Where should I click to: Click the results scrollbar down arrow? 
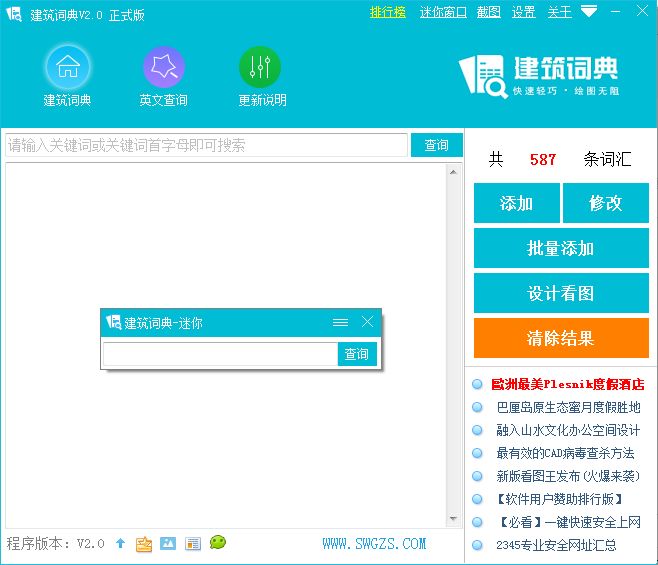coord(453,518)
